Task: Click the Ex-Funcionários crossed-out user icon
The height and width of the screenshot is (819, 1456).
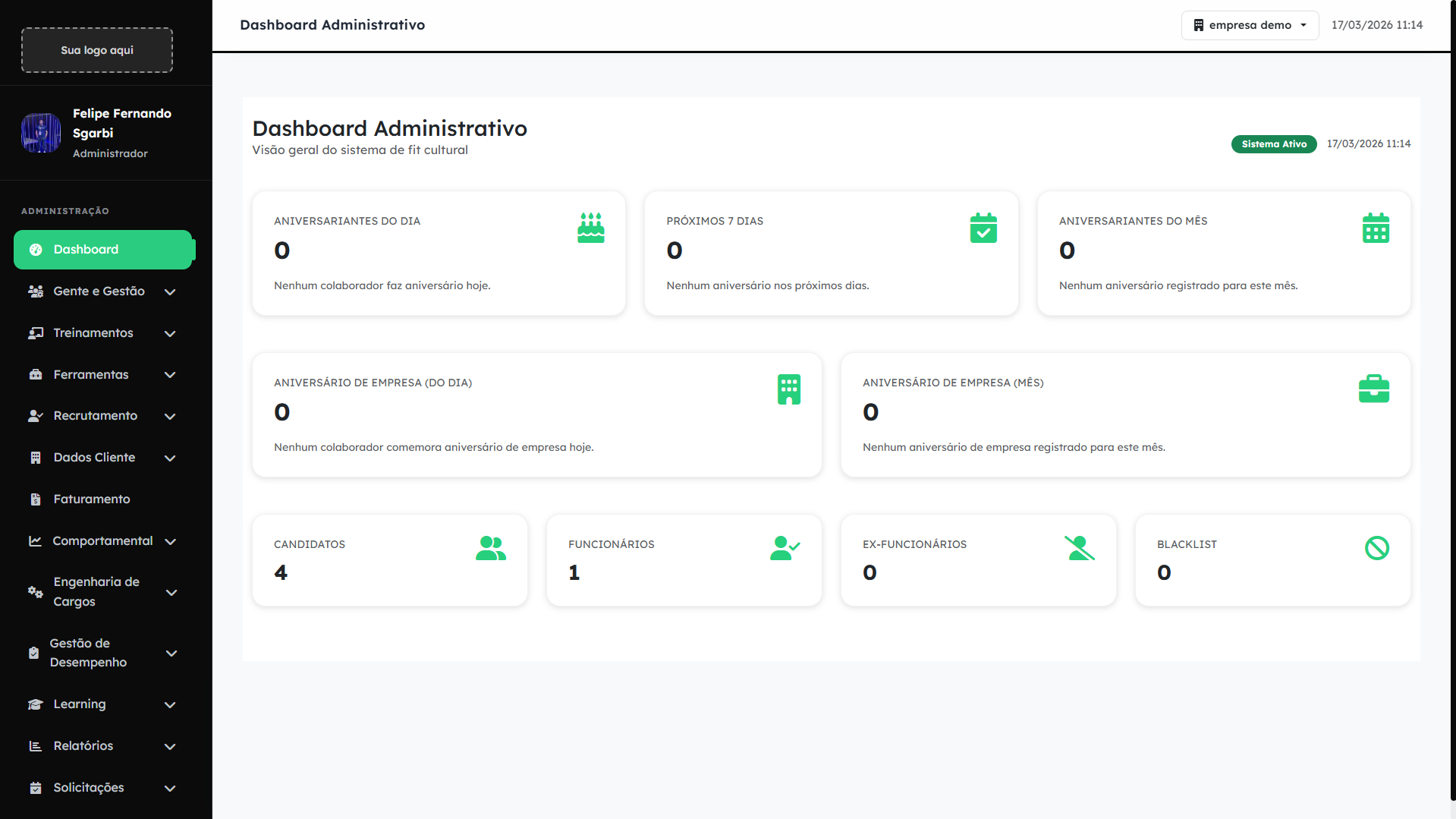Action: [x=1079, y=548]
